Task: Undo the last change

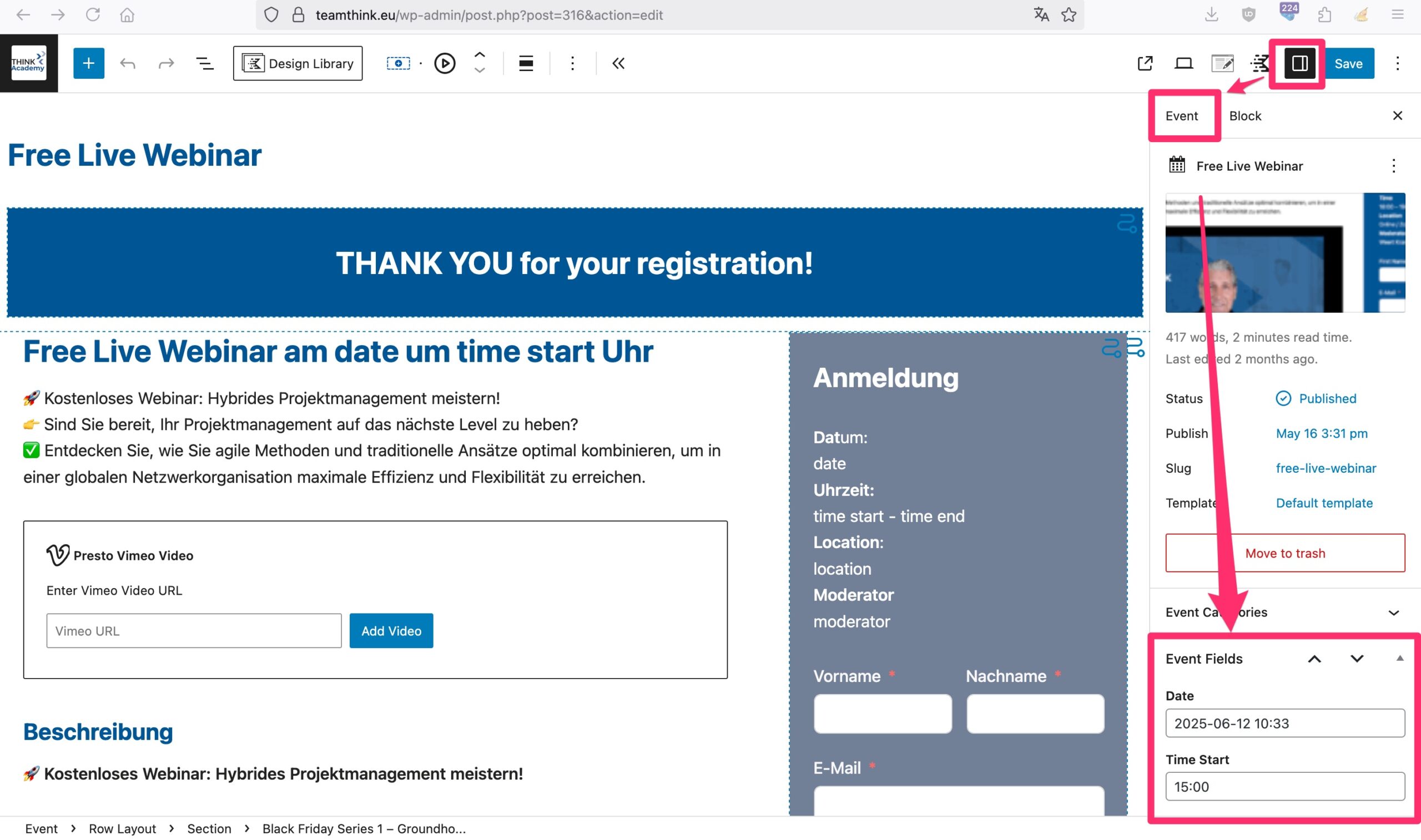Action: pos(128,63)
